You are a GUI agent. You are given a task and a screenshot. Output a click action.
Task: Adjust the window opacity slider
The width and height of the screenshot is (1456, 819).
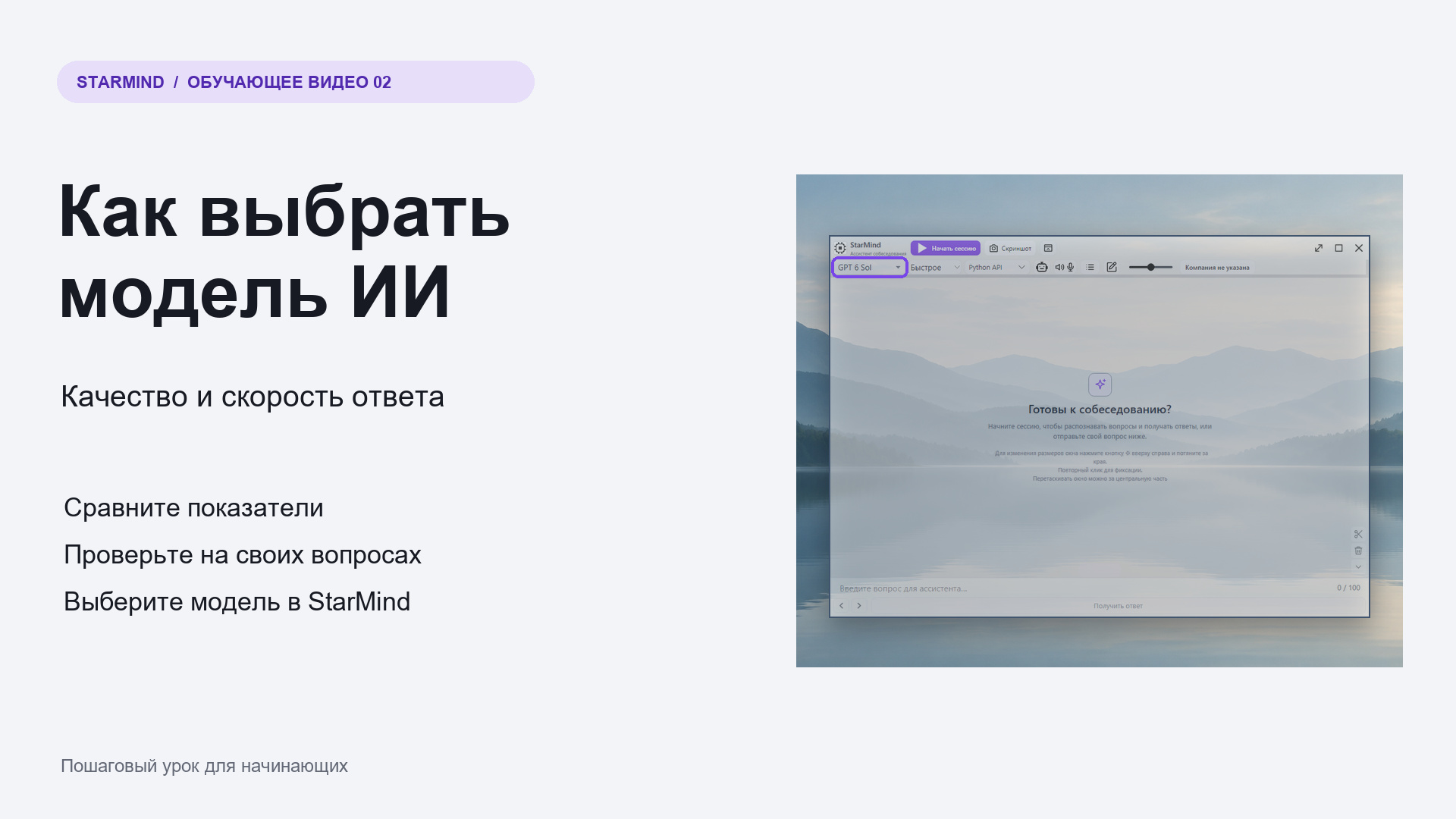1150,267
